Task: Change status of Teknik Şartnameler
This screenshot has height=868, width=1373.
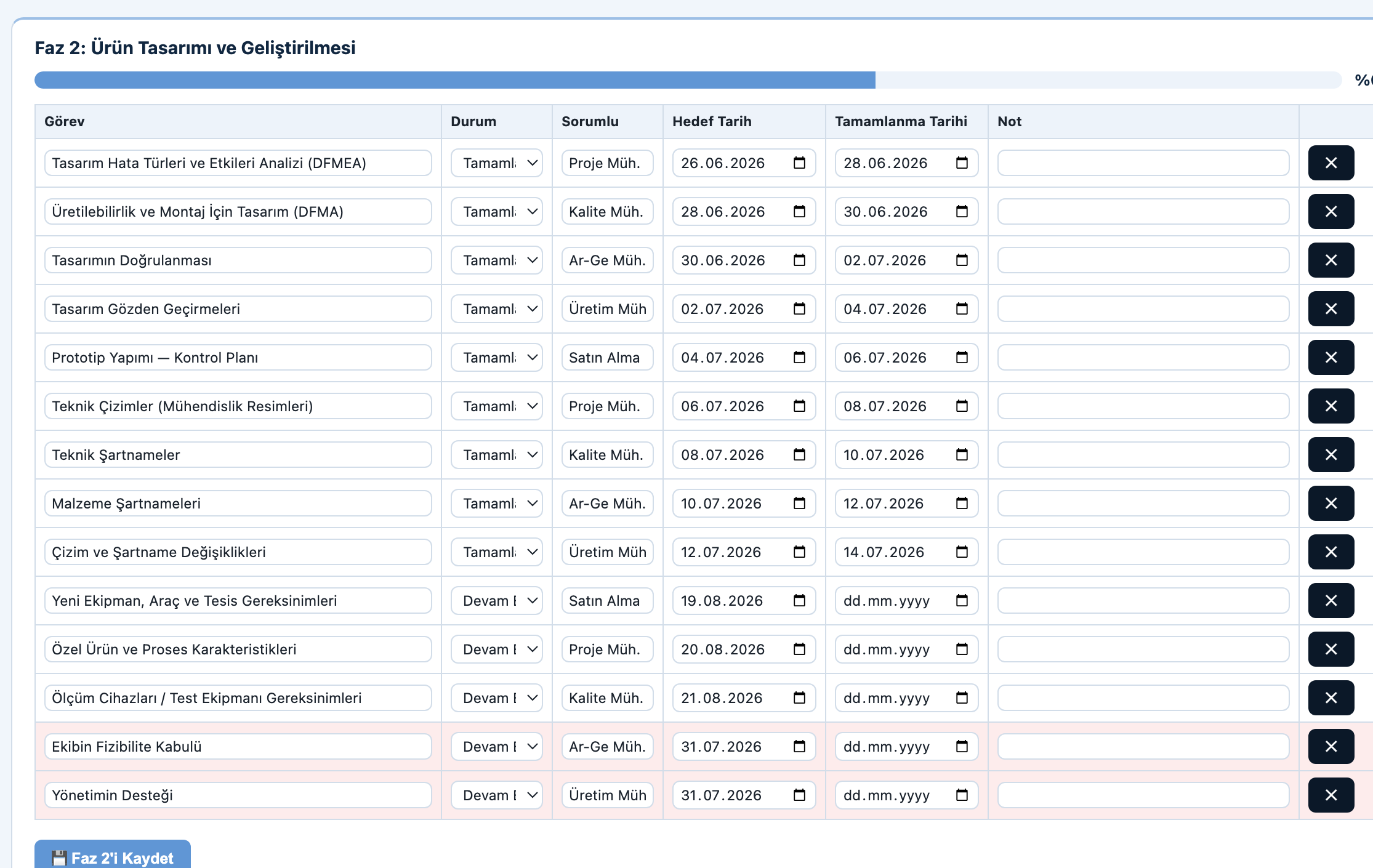Action: 497,455
